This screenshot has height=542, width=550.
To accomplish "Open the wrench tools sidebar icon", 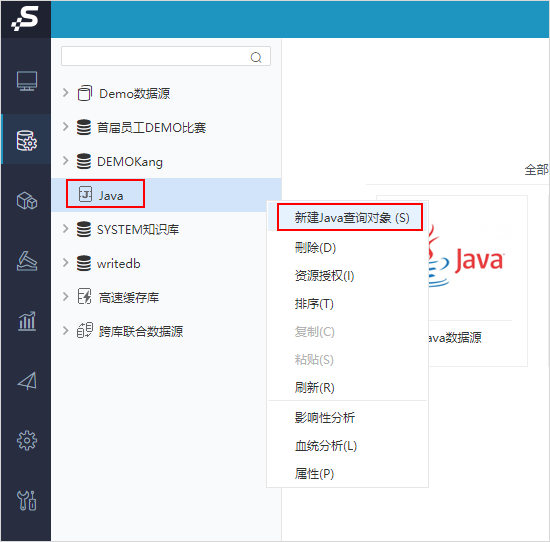I will pyautogui.click(x=27, y=500).
